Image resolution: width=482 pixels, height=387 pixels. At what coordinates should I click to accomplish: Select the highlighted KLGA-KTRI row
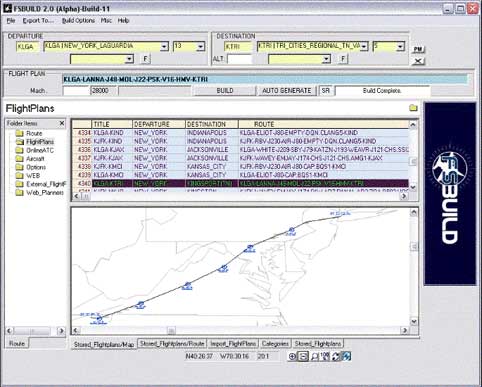(x=240, y=183)
